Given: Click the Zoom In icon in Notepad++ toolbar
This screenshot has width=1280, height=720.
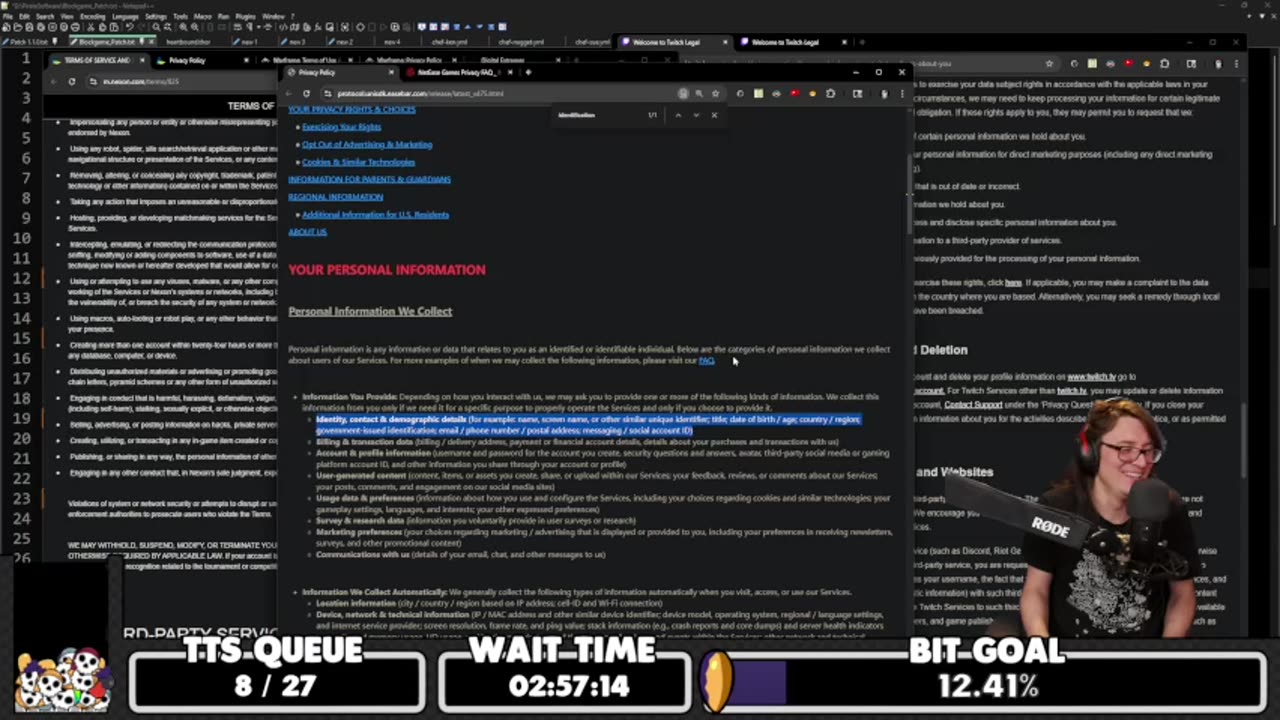Looking at the screenshot, I should pos(184,27).
